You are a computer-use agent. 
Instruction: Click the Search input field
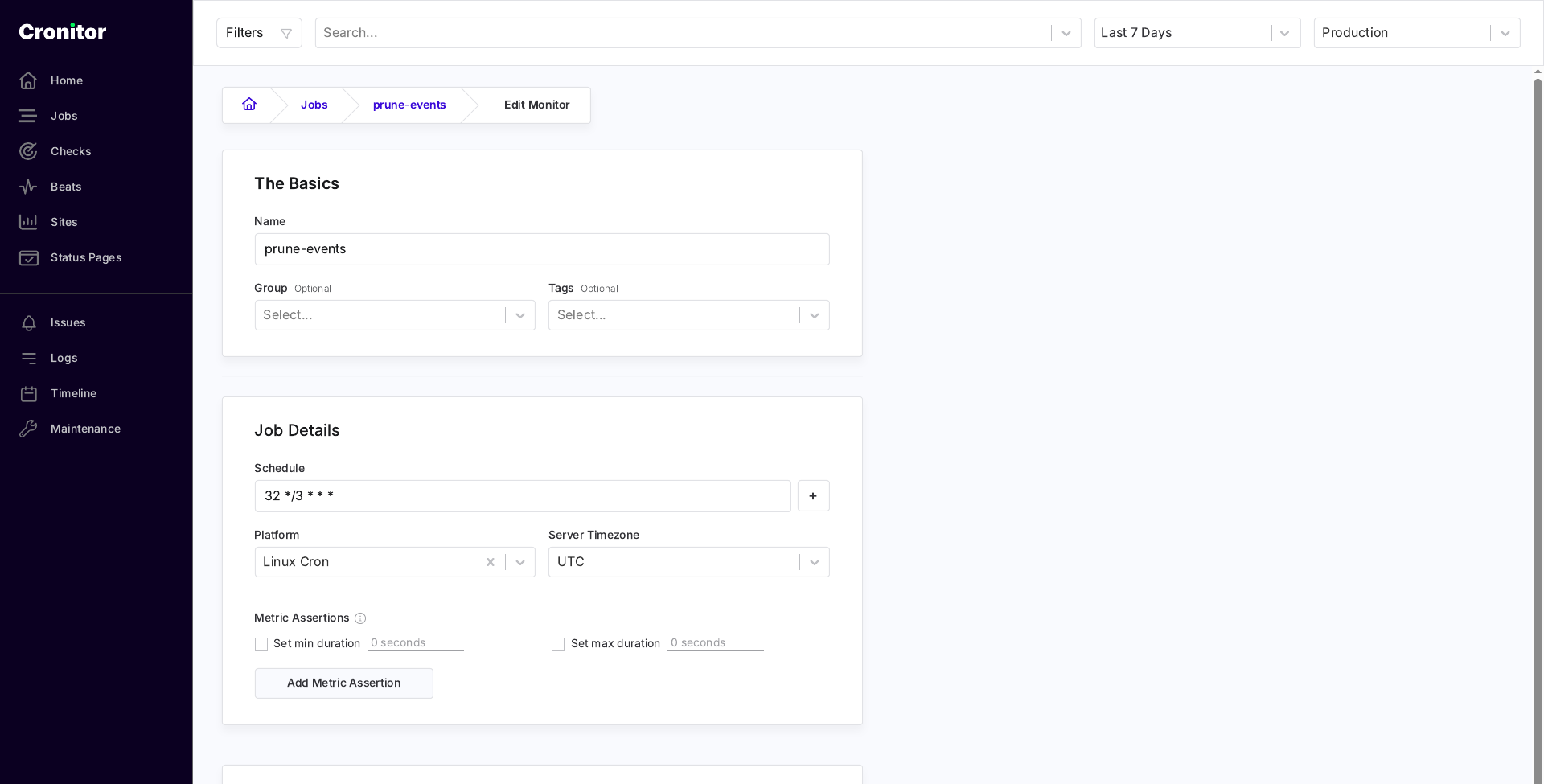(684, 33)
